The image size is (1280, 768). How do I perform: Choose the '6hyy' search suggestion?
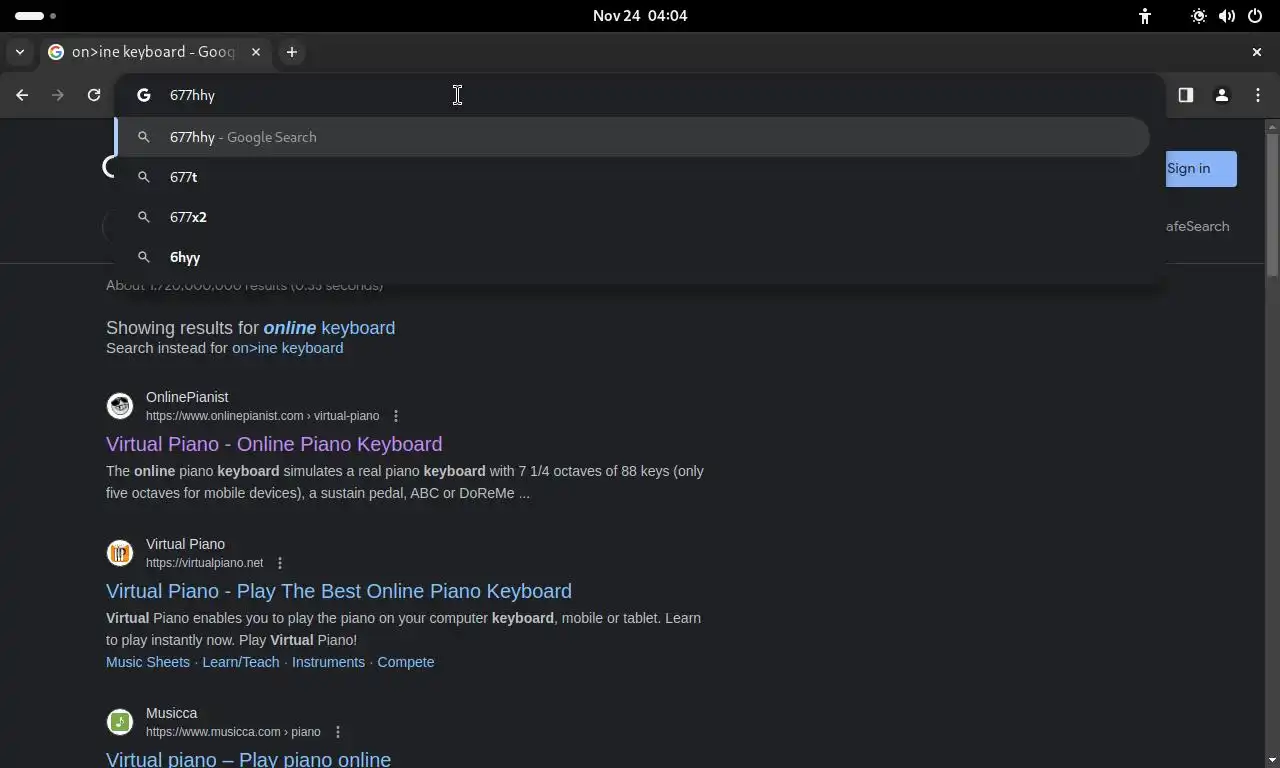click(x=632, y=257)
